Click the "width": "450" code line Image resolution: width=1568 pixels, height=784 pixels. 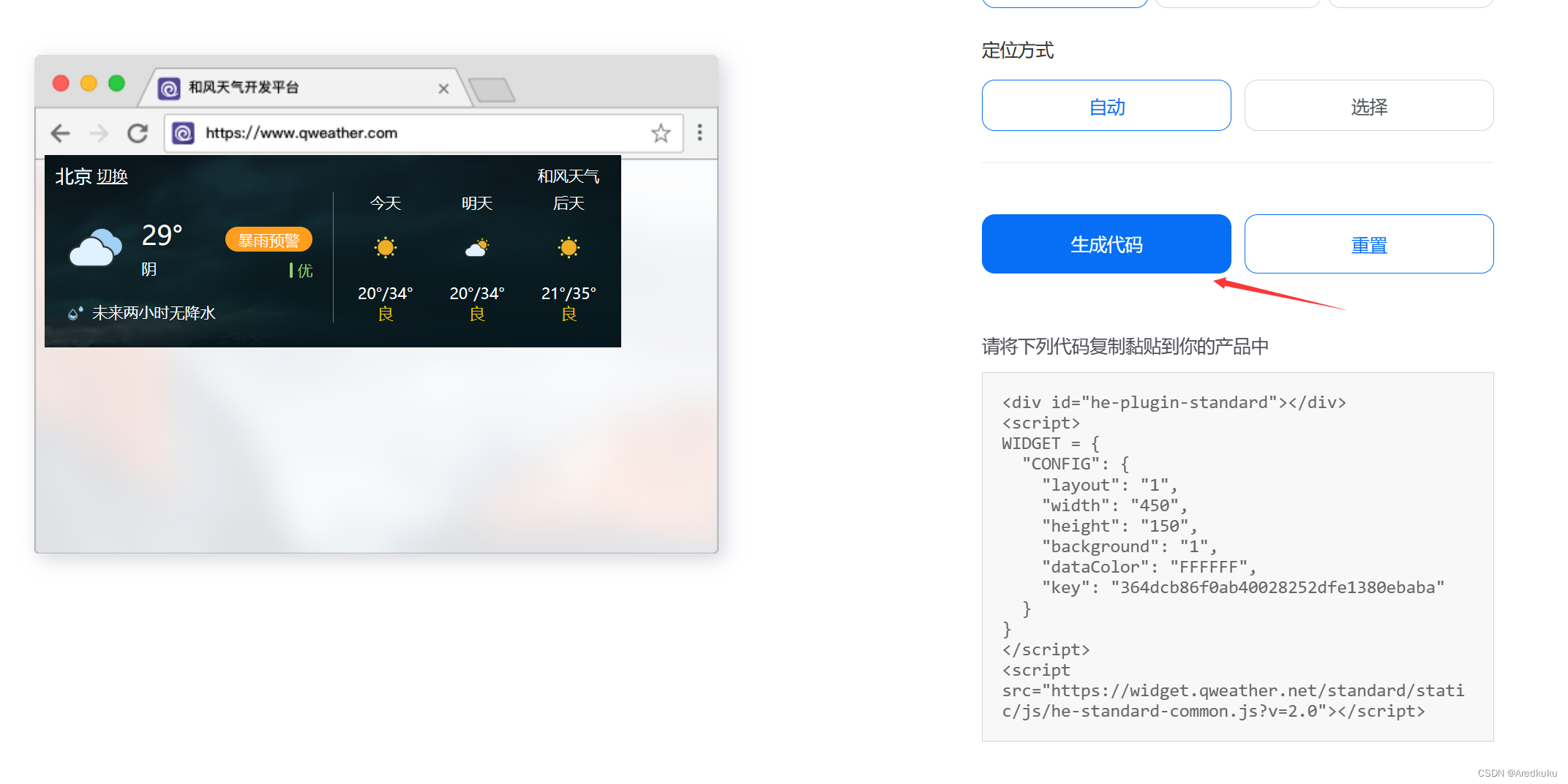(x=1114, y=505)
